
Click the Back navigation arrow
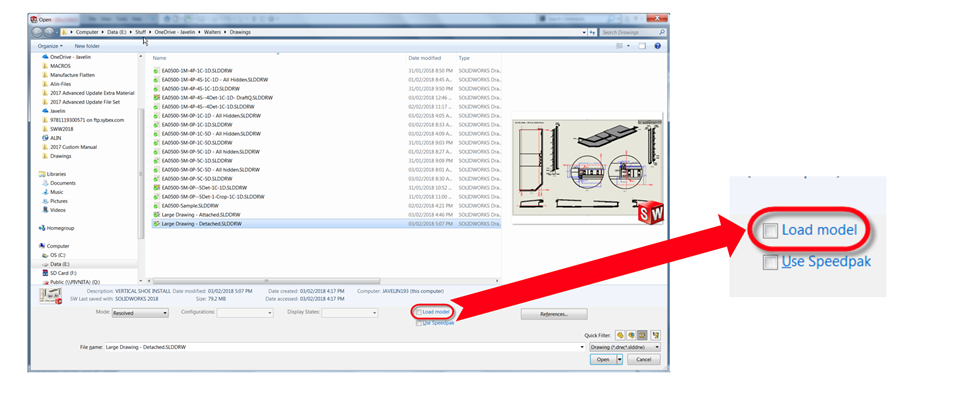36,32
